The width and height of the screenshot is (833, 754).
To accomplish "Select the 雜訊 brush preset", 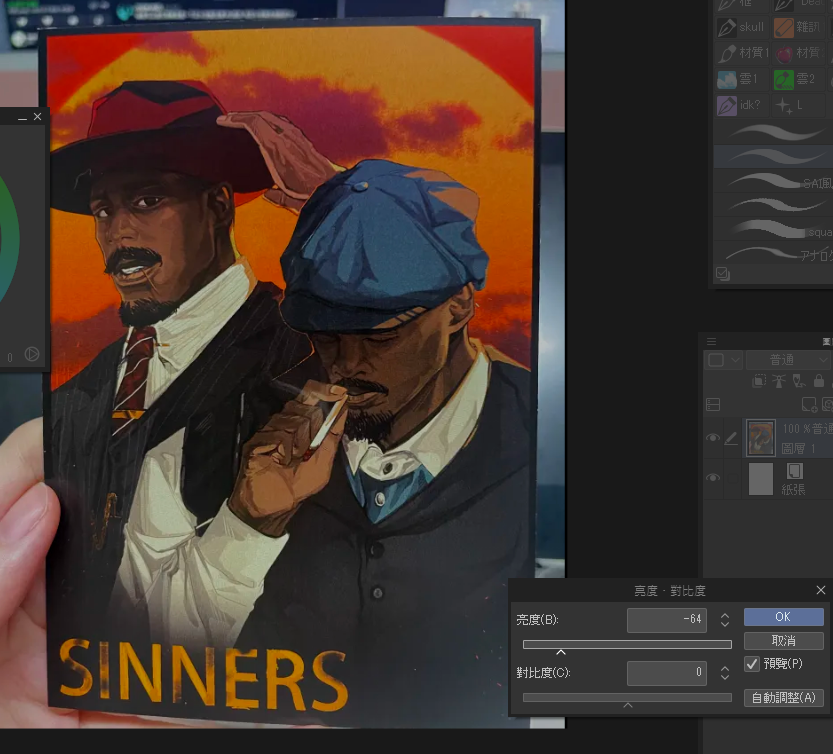I will [x=798, y=27].
